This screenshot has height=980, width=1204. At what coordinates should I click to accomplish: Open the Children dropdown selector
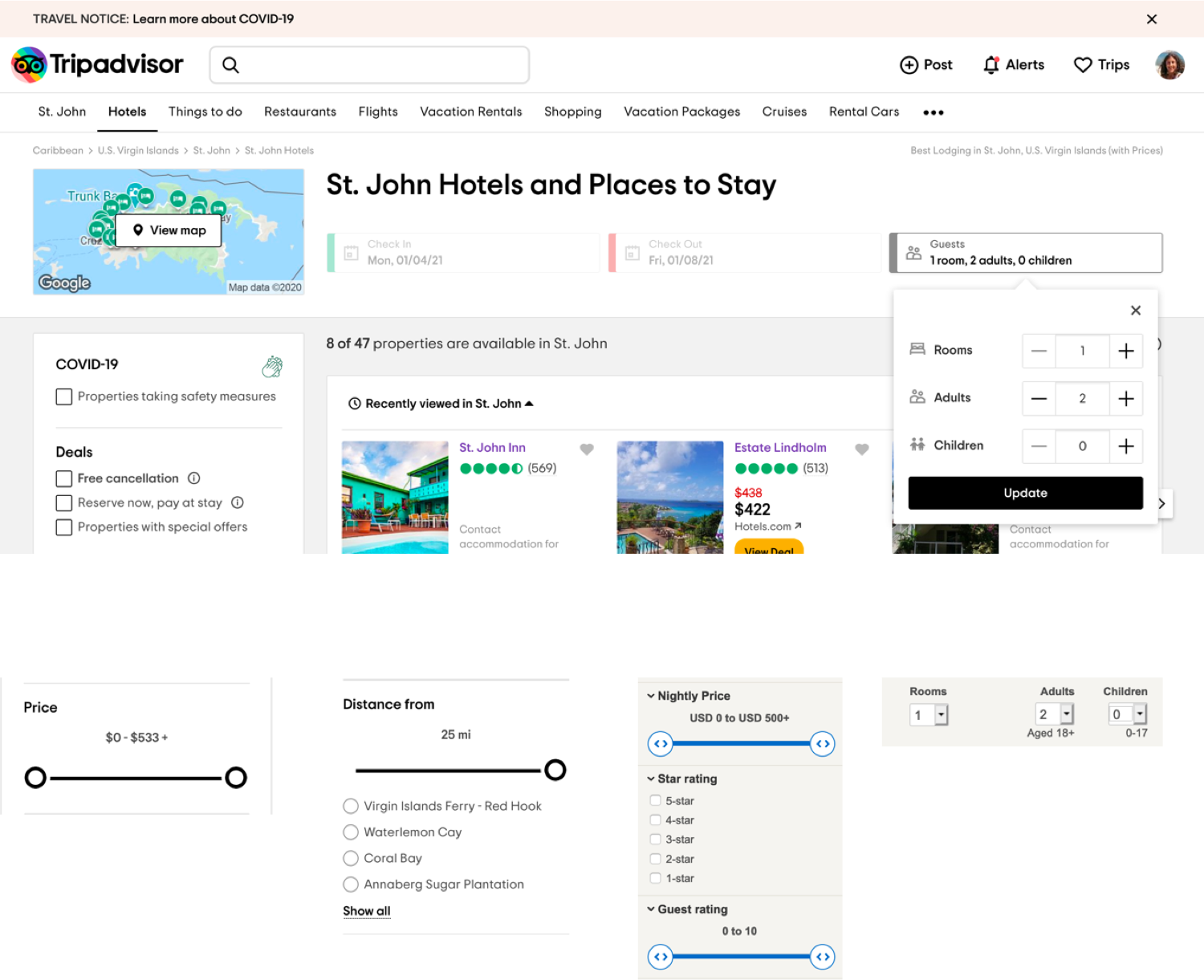(1128, 714)
